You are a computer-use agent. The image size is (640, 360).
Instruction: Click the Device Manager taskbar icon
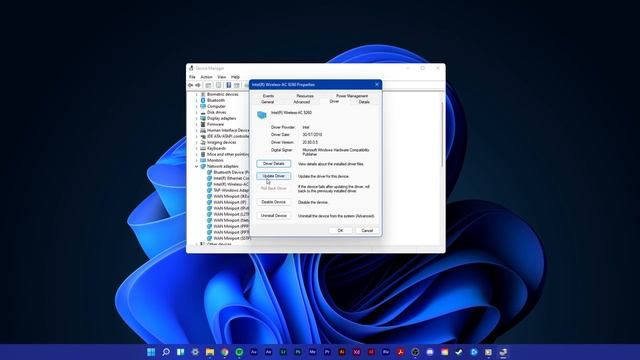click(503, 352)
